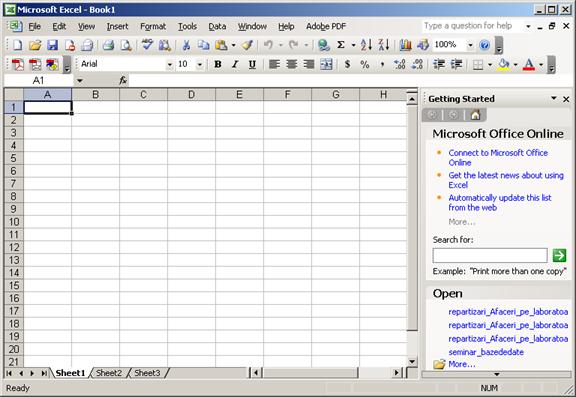The image size is (576, 397).
Task: Open Microsoft Excel Help question mark icon
Action: [485, 45]
